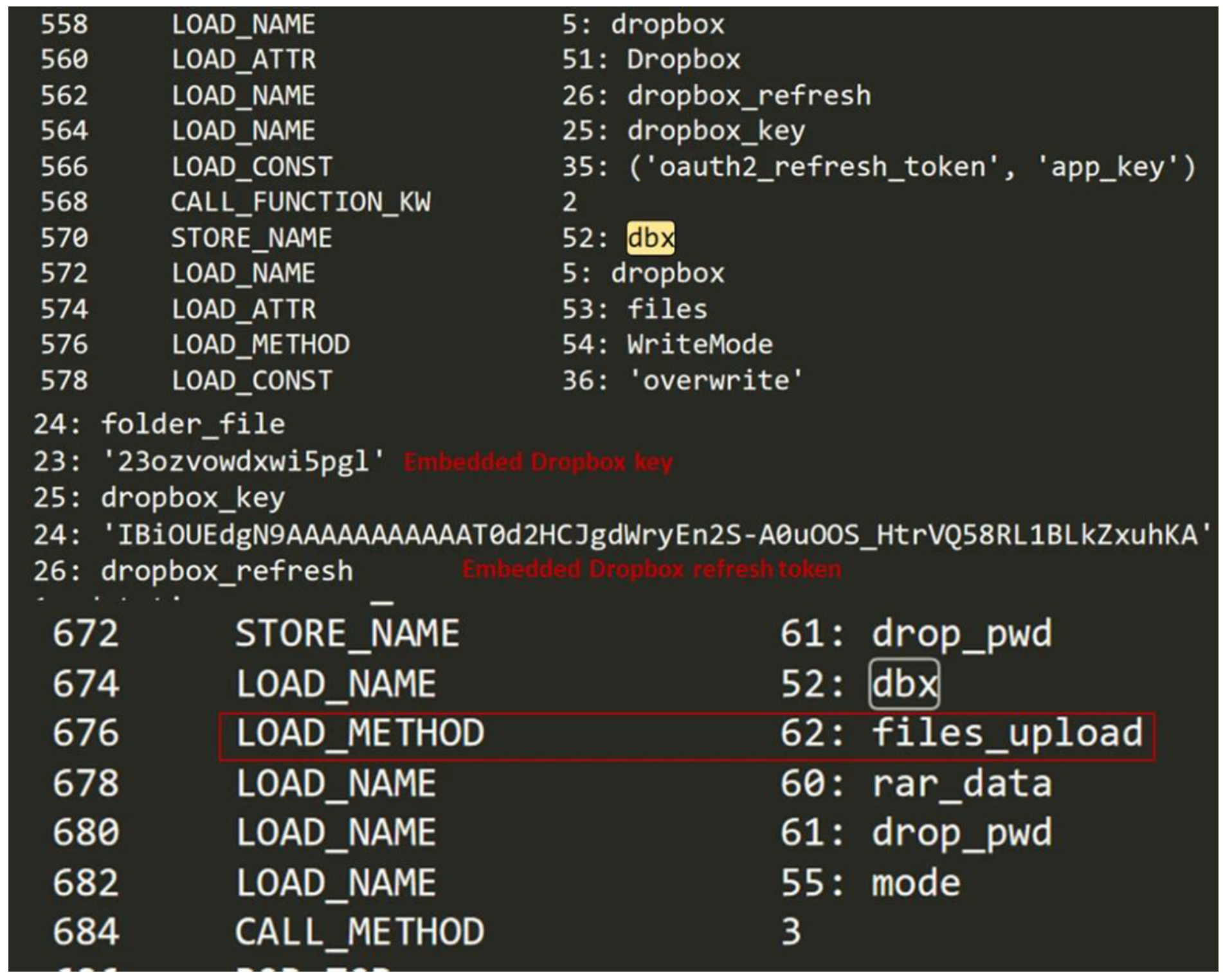Click the yellow-highlighted dbx on line 570

pos(650,238)
